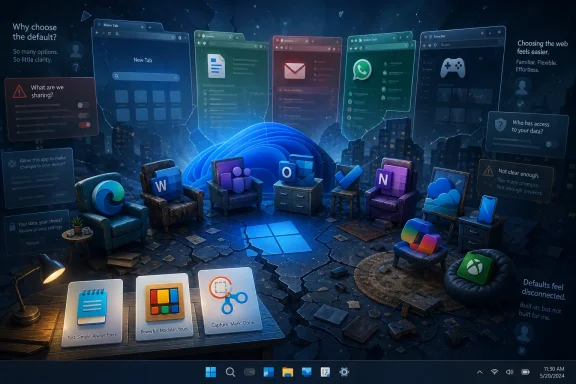Click the Phone Link phone icon
The height and width of the screenshot is (384, 576).
487,209
